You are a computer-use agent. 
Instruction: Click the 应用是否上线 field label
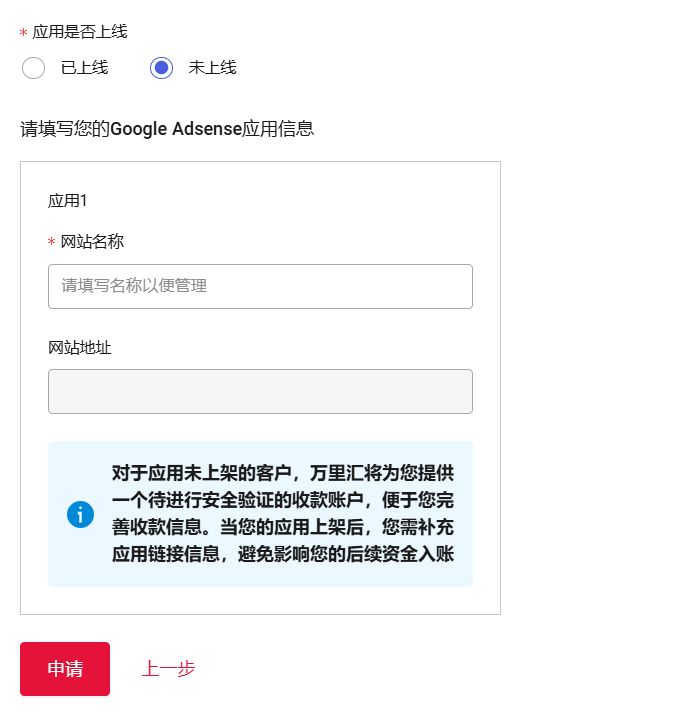click(80, 32)
